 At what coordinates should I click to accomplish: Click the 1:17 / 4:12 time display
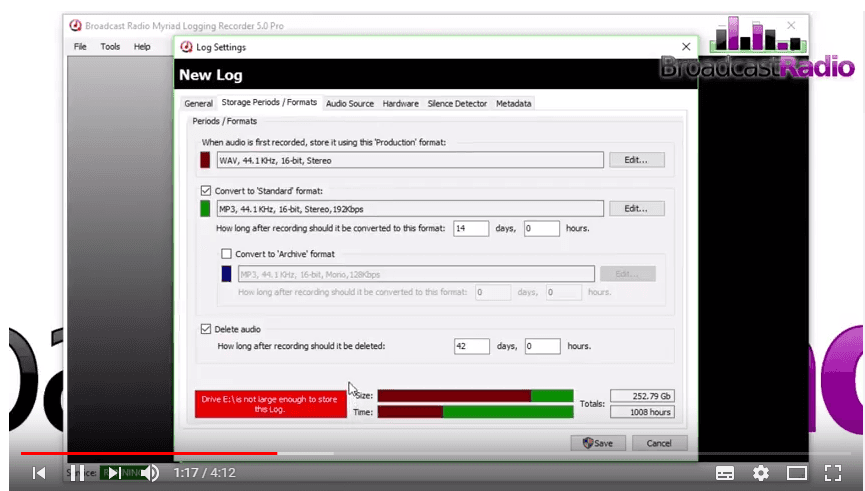point(205,473)
